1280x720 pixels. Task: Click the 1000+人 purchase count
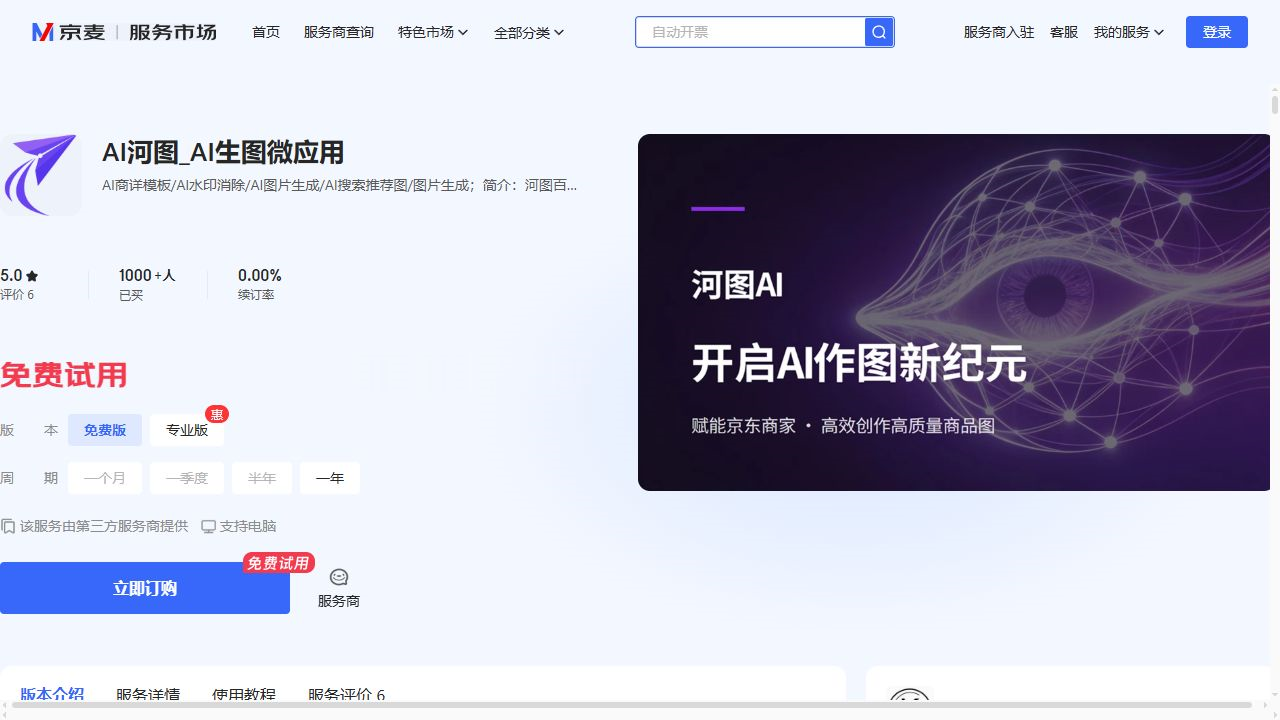pyautogui.click(x=147, y=275)
